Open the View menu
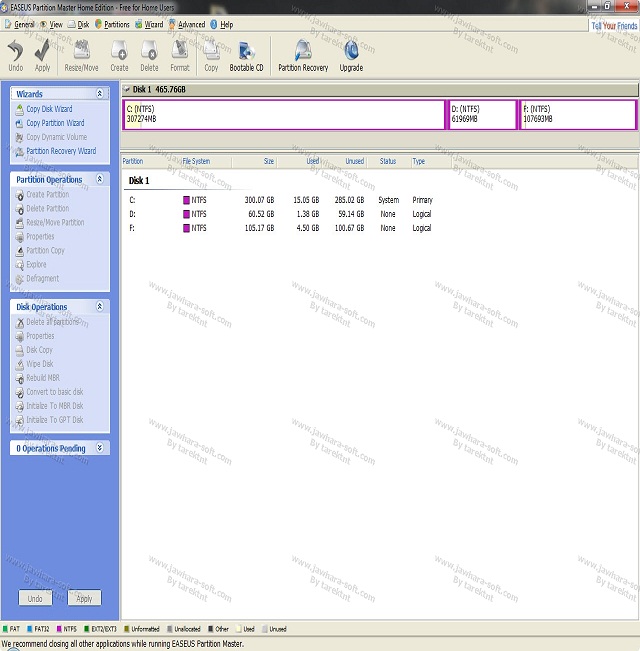 [51, 24]
